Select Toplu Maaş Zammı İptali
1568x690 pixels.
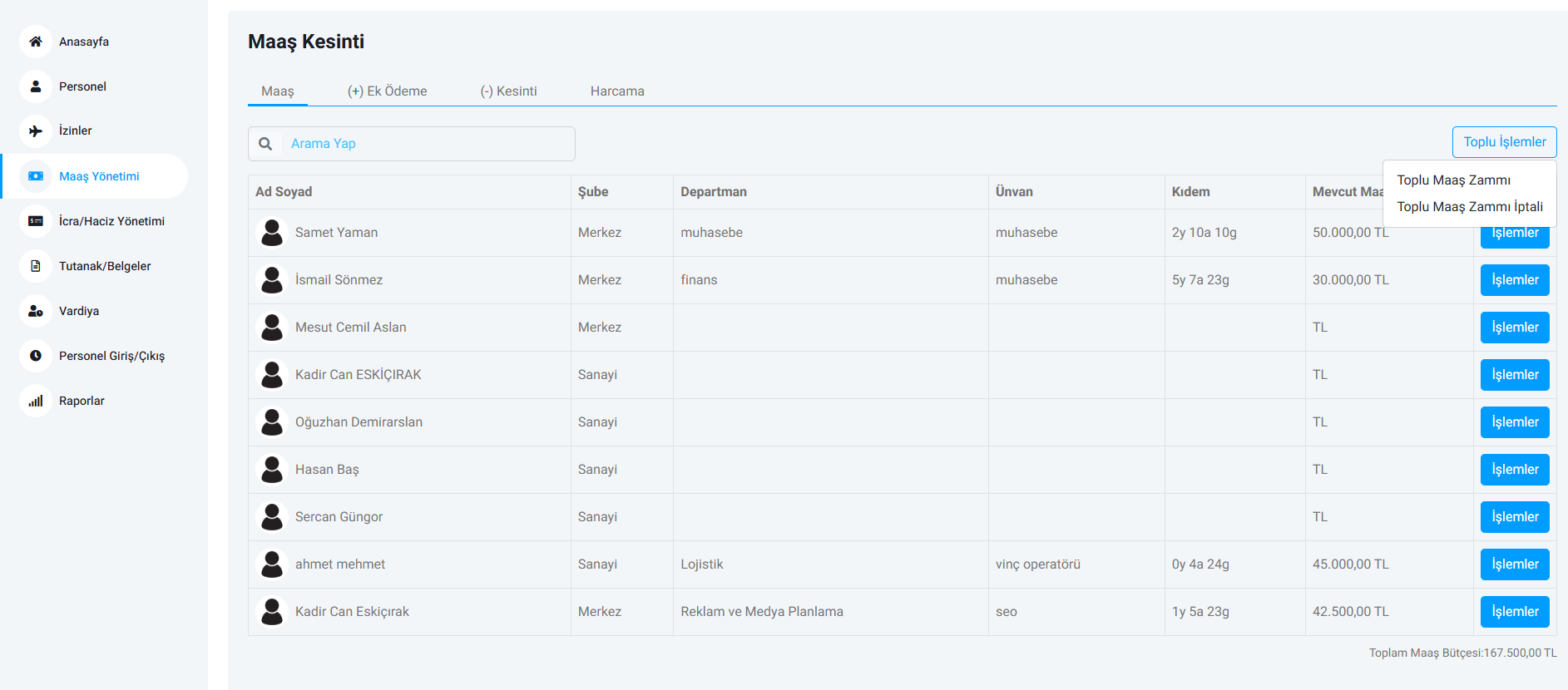(x=1469, y=207)
